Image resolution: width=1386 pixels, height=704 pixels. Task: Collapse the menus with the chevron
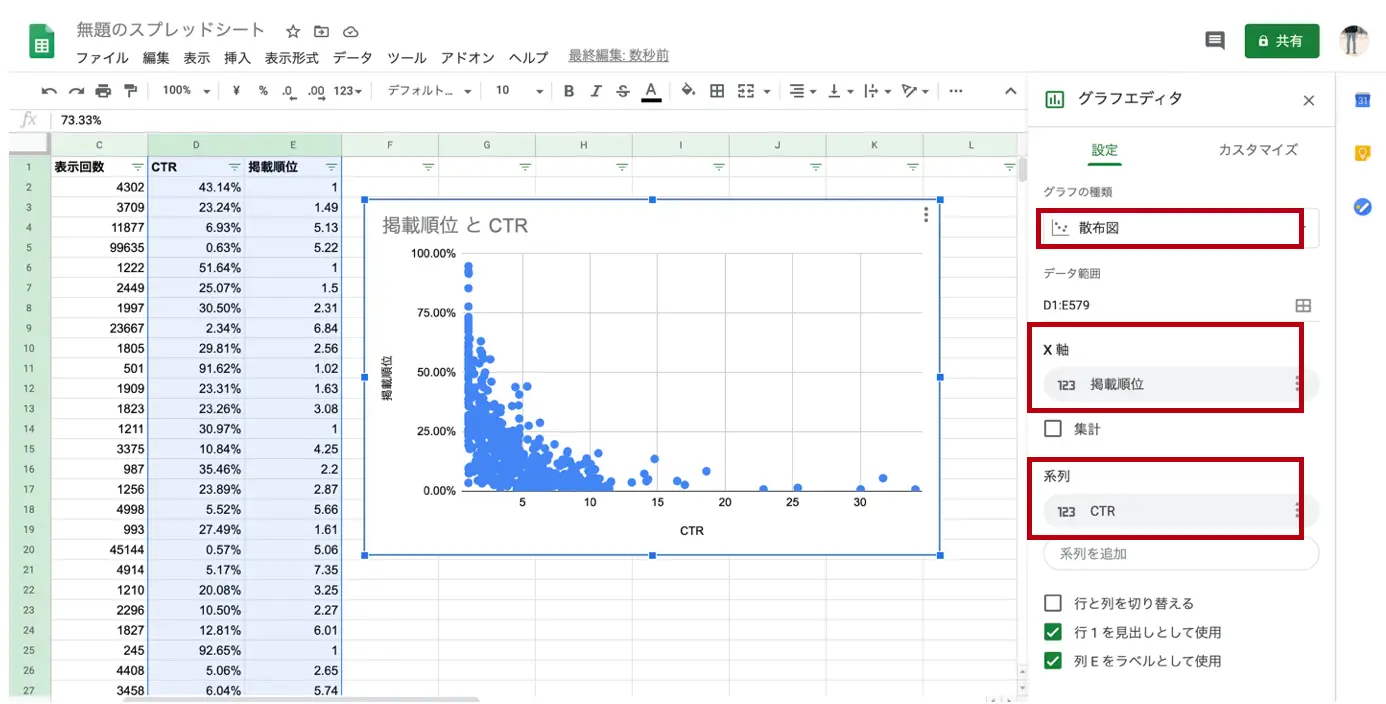pyautogui.click(x=1010, y=91)
